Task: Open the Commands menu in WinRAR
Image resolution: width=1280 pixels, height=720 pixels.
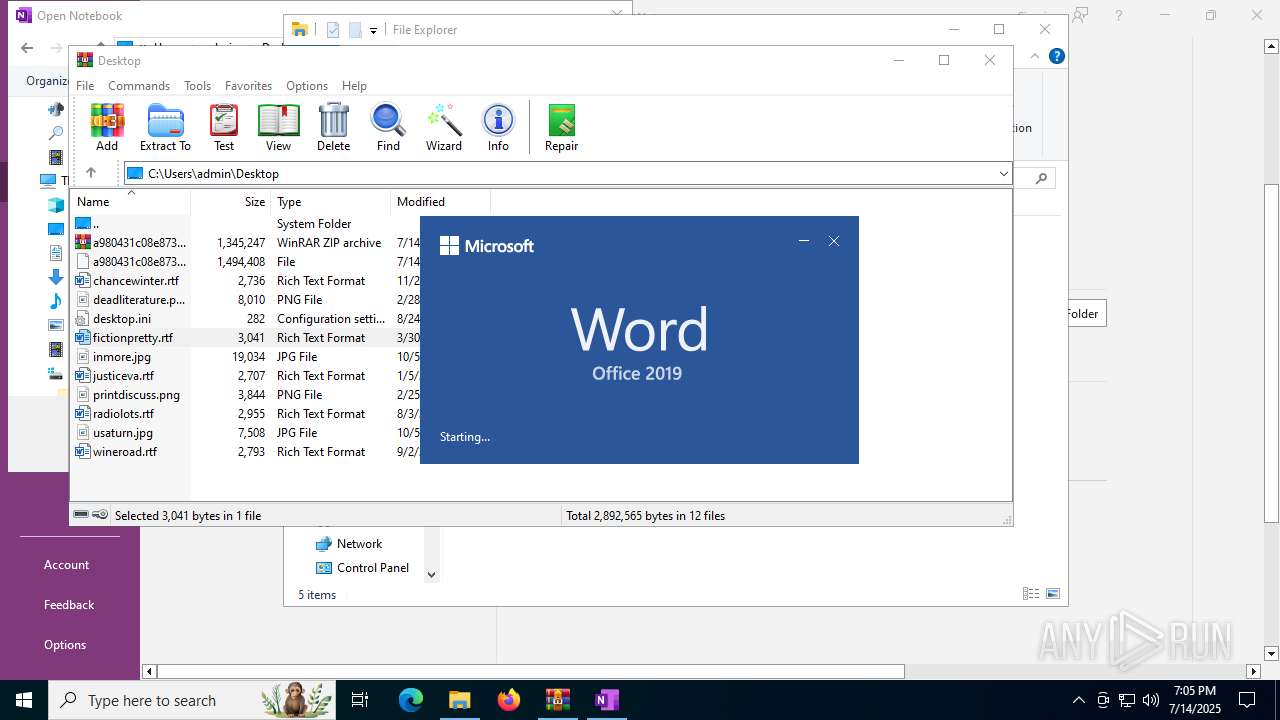Action: [139, 86]
